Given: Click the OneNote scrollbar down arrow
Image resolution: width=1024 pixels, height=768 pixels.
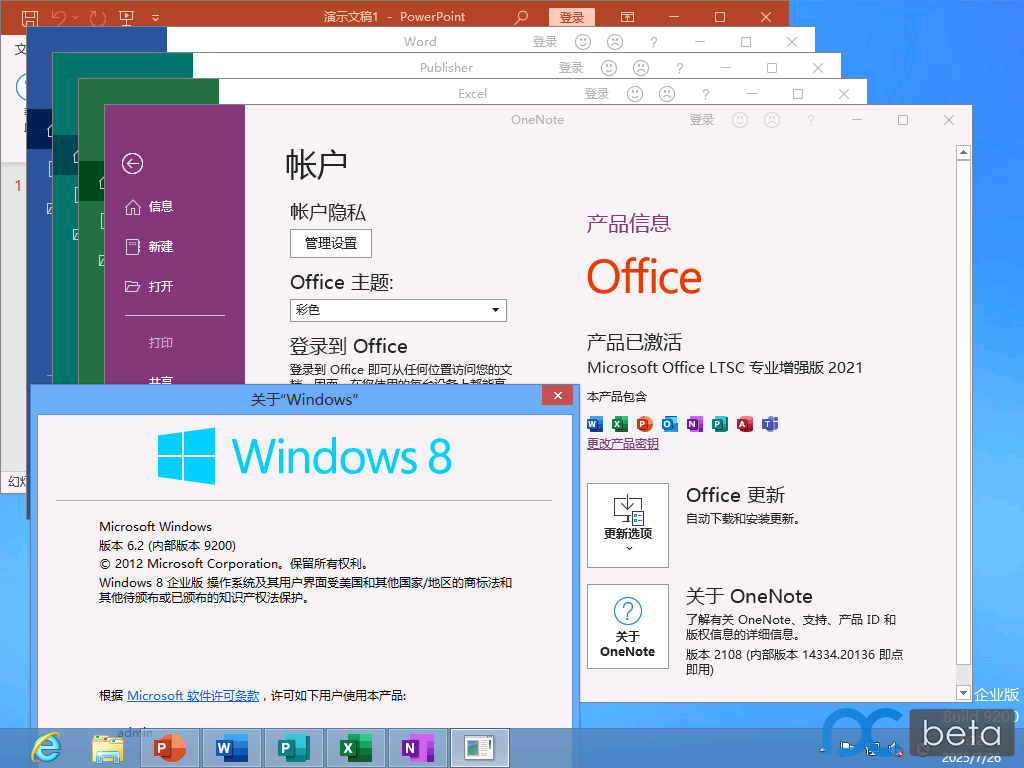Looking at the screenshot, I should pyautogui.click(x=963, y=692).
